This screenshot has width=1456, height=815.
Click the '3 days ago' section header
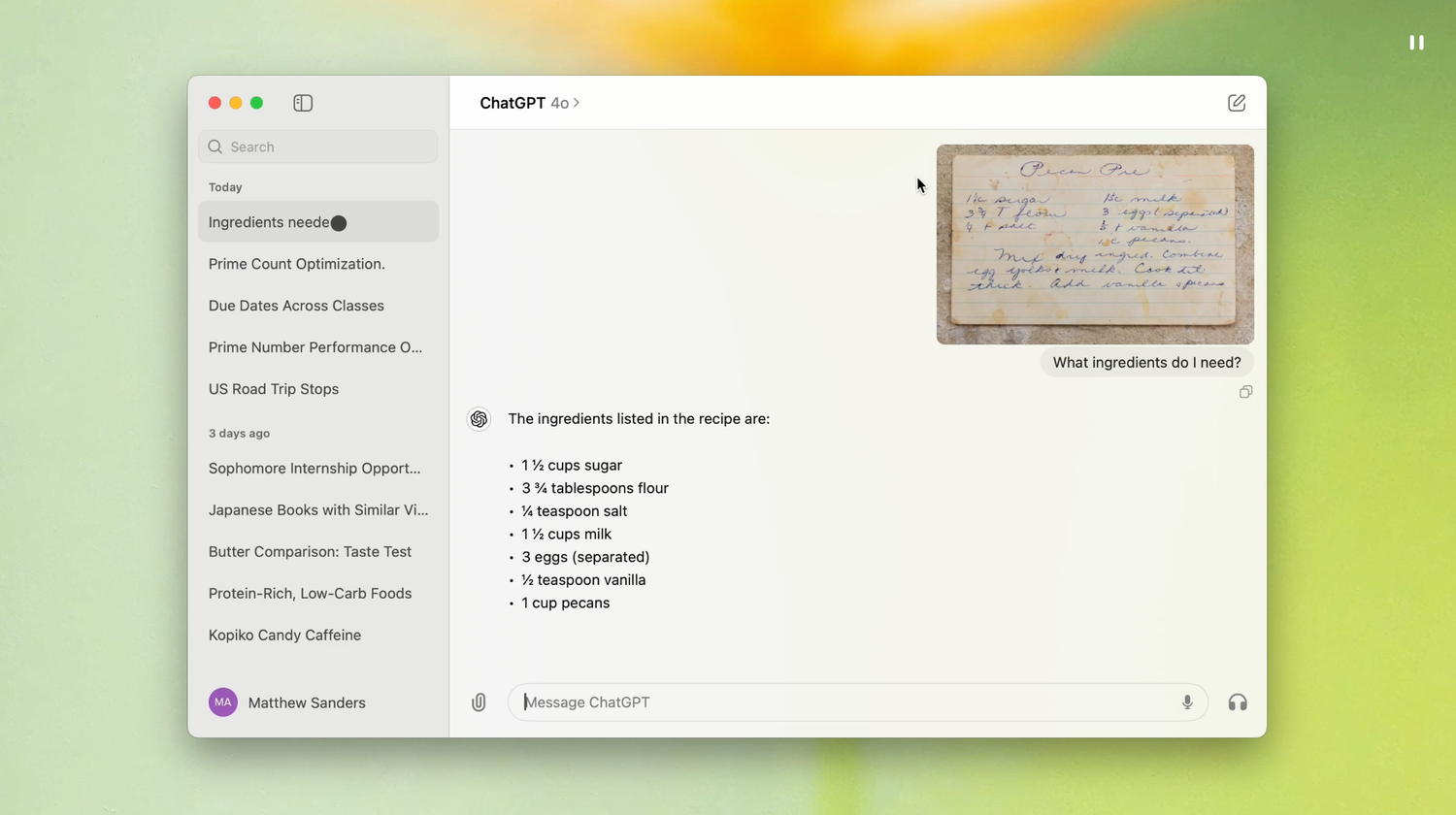[x=239, y=434]
